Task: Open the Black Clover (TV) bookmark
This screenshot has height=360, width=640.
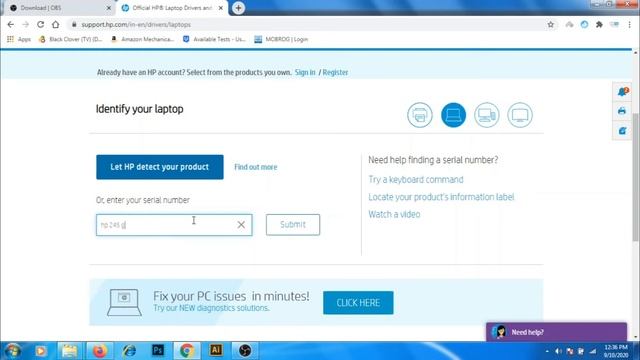Action: (x=70, y=39)
